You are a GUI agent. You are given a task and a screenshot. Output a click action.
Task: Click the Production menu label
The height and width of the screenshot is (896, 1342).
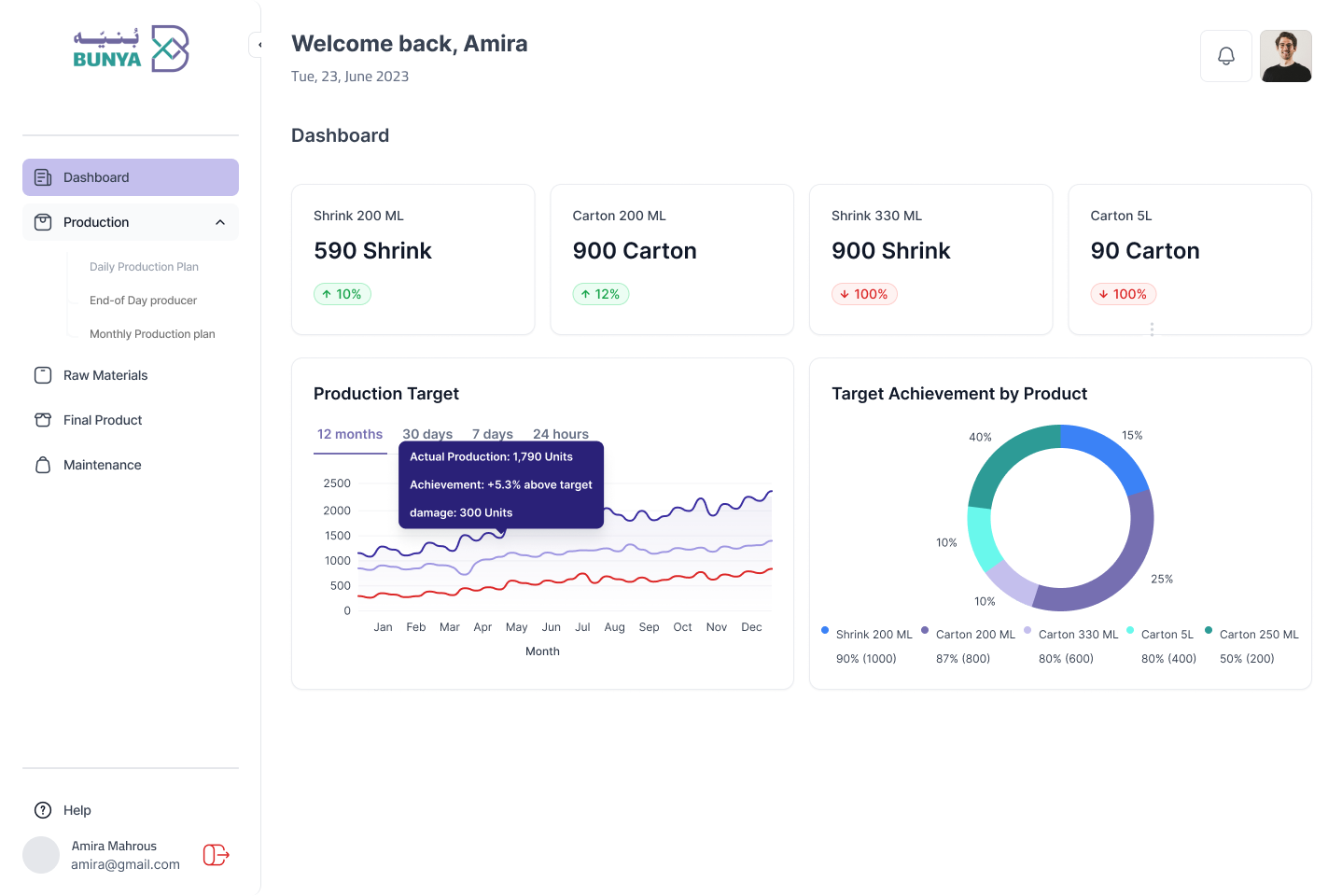pos(96,222)
